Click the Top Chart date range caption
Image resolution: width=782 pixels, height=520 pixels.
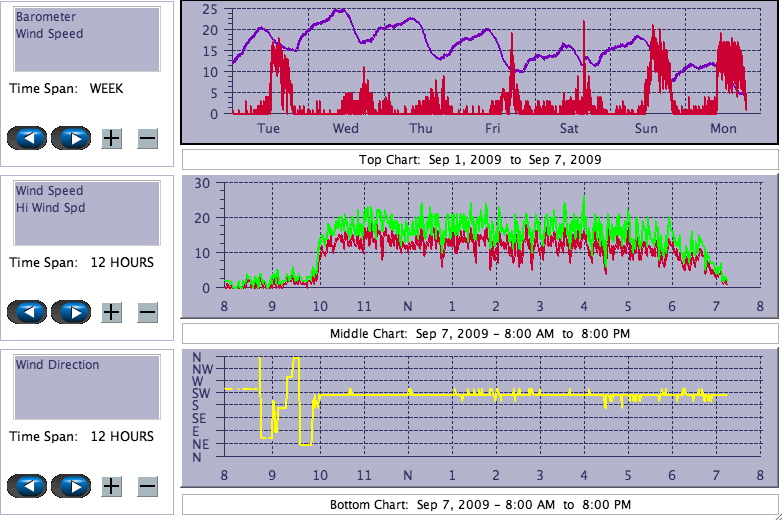coord(480,160)
